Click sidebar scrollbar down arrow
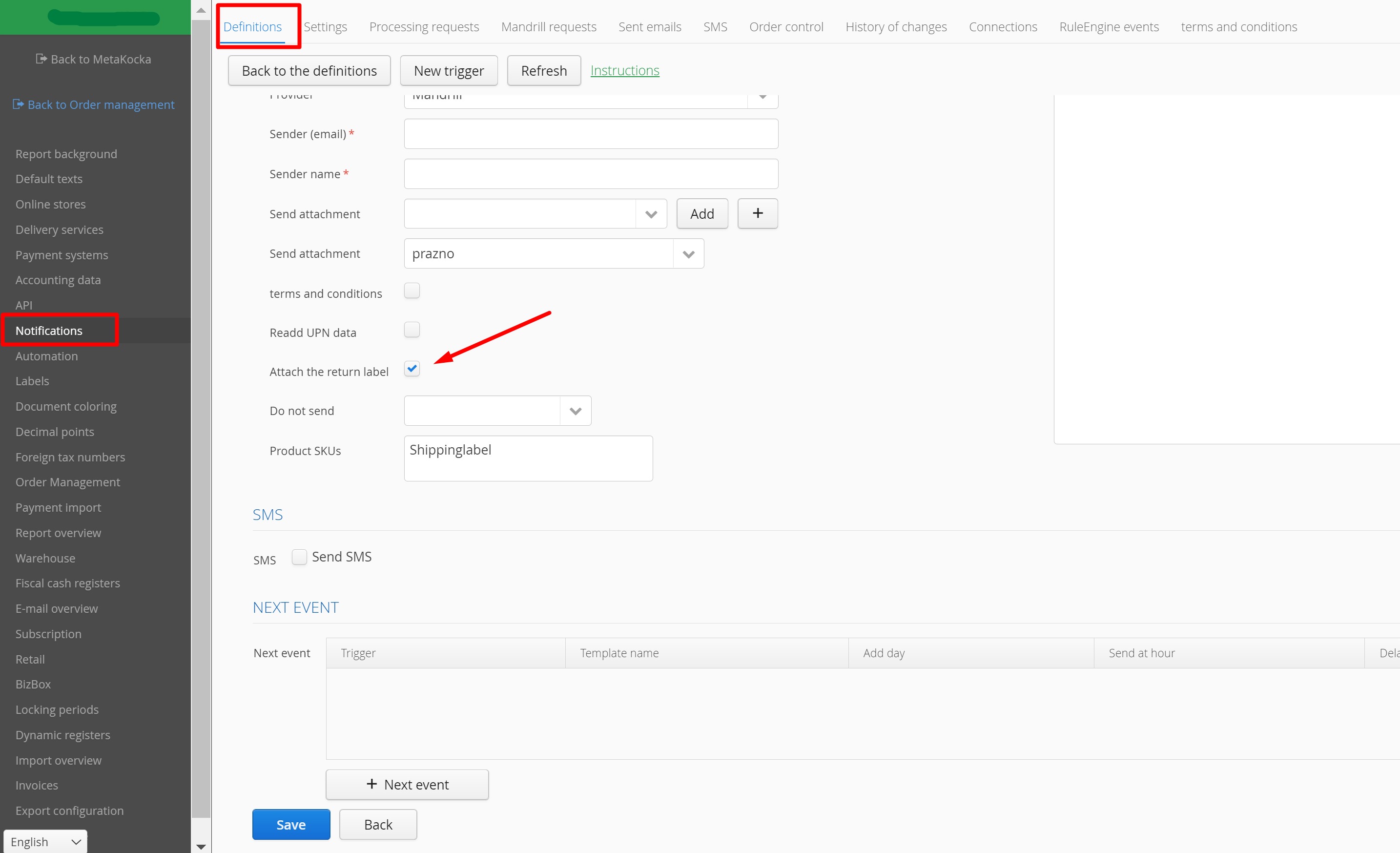Screen dimensions: 1400x853 point(201,846)
